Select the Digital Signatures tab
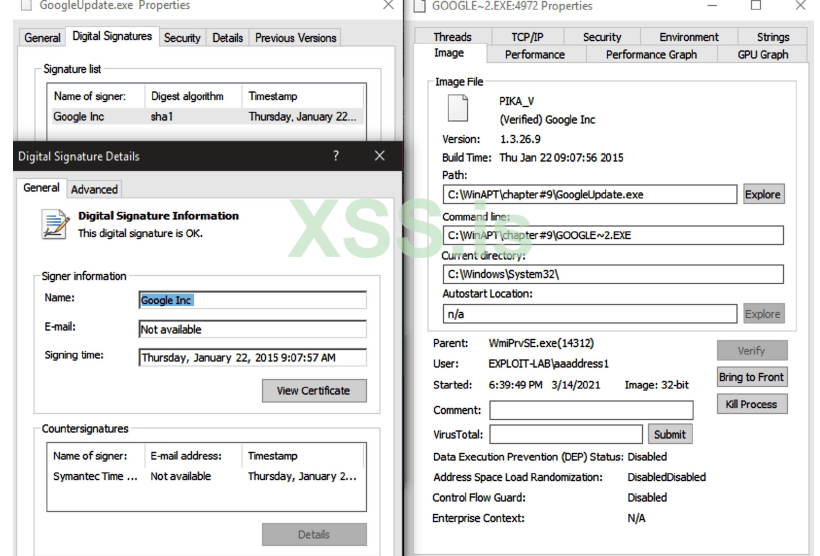Image resolution: width=820 pixels, height=556 pixels. [x=112, y=36]
